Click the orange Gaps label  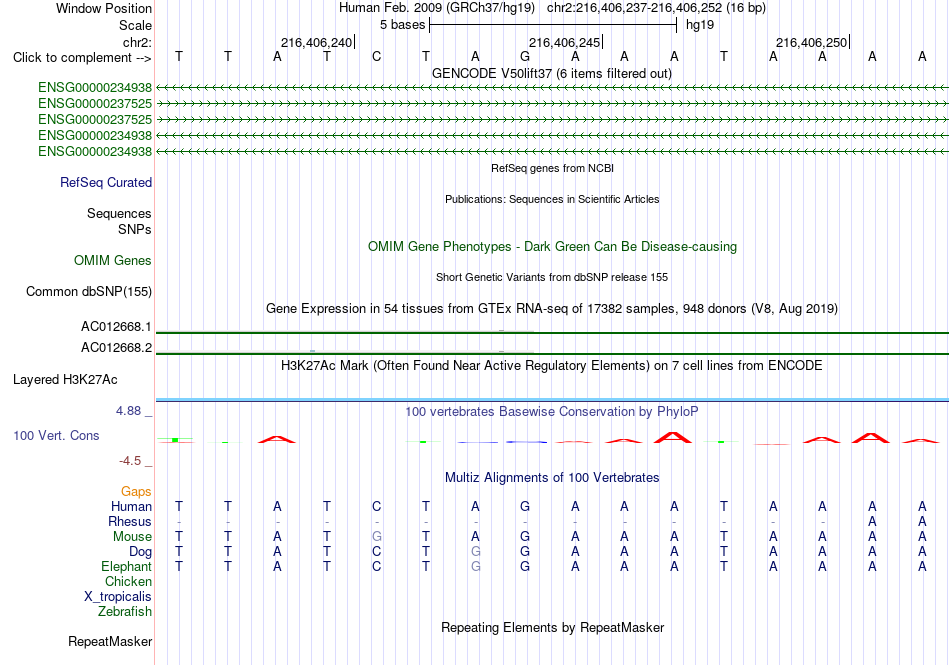click(x=136, y=491)
